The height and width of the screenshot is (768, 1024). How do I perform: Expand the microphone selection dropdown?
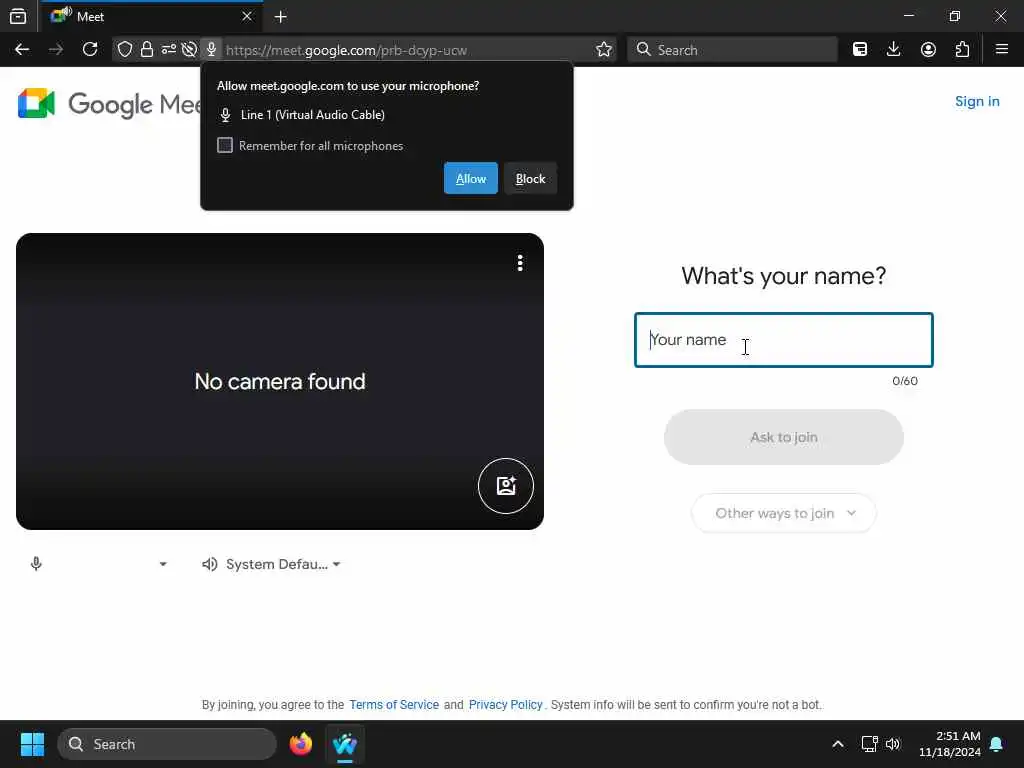click(x=163, y=564)
